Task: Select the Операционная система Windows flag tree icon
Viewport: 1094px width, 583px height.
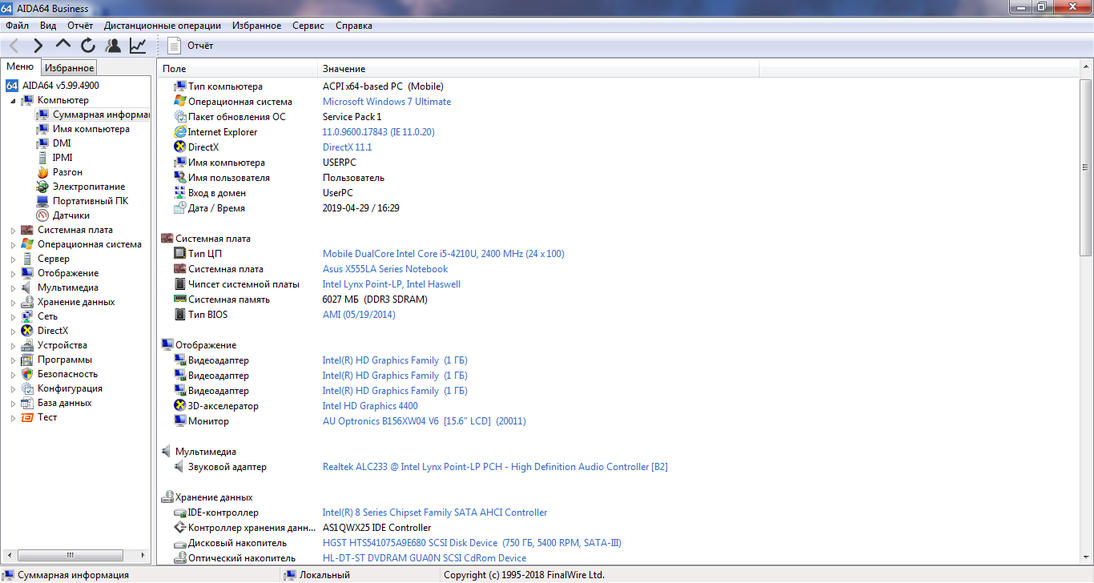Action: tap(27, 244)
